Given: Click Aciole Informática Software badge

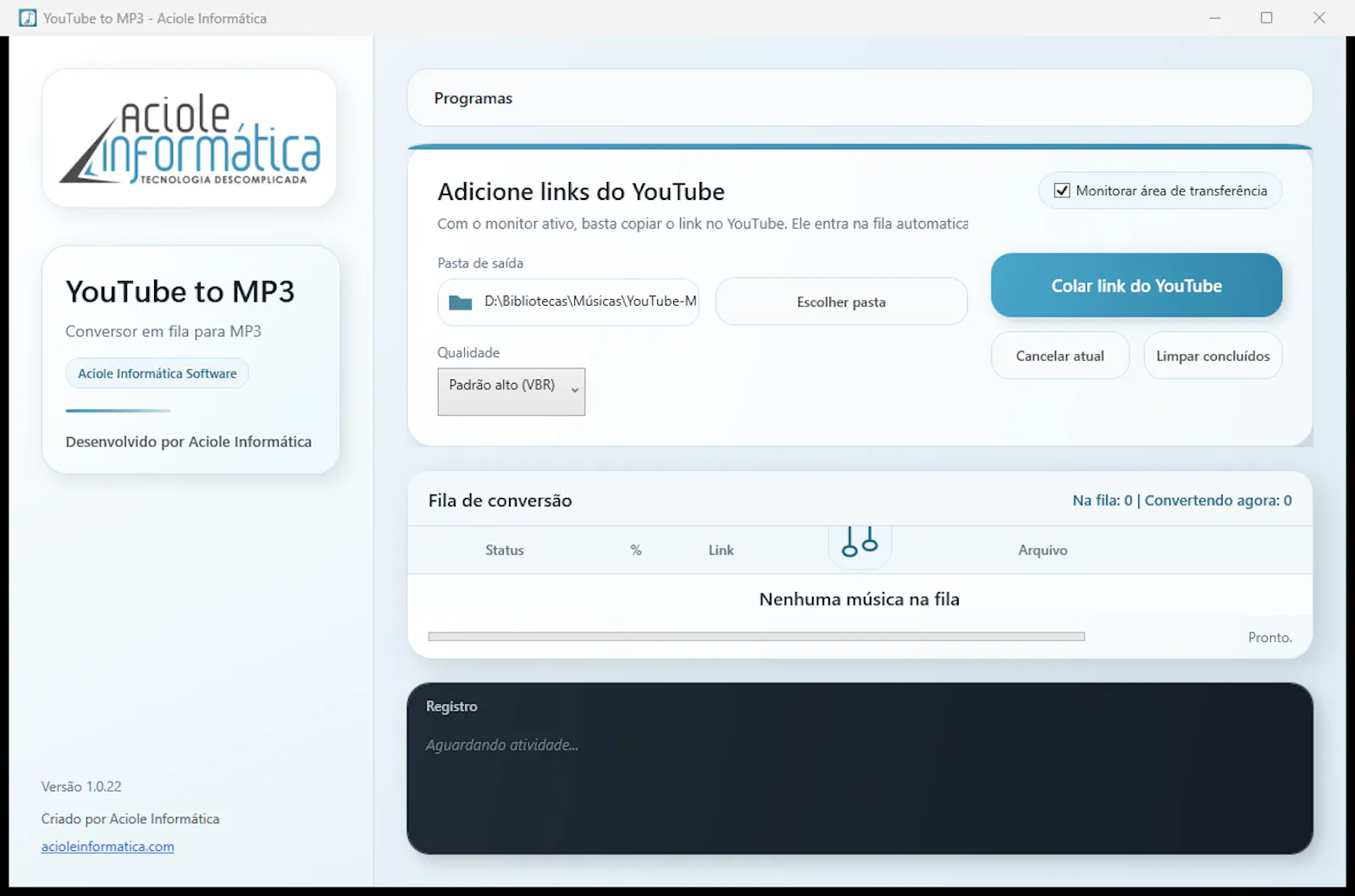Looking at the screenshot, I should pos(158,373).
